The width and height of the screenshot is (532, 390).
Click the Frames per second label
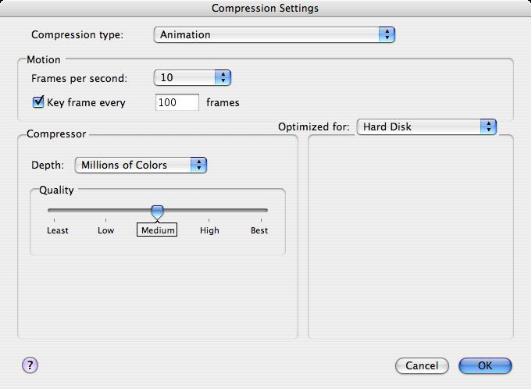79,78
